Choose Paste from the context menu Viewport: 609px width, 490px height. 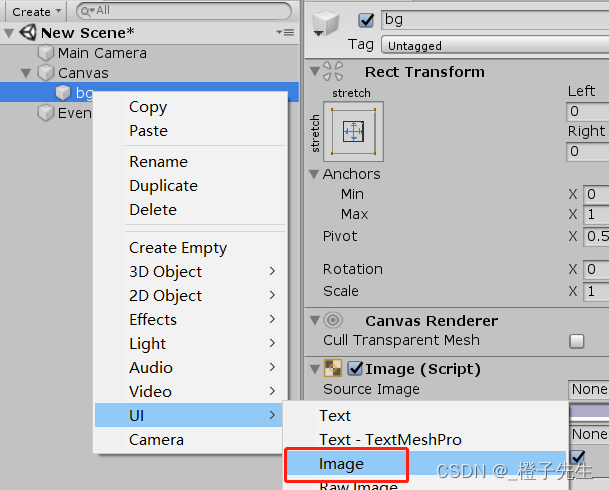191,131
